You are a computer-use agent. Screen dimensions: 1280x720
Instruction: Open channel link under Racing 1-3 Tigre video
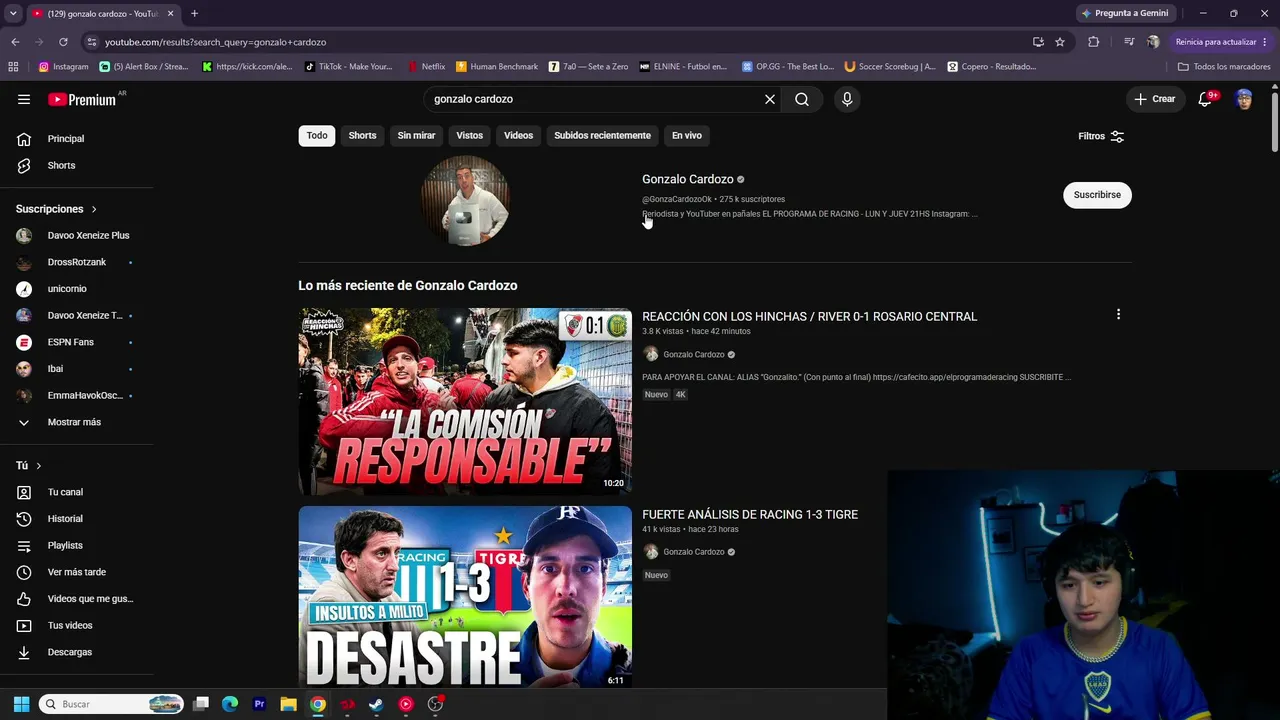[693, 552]
